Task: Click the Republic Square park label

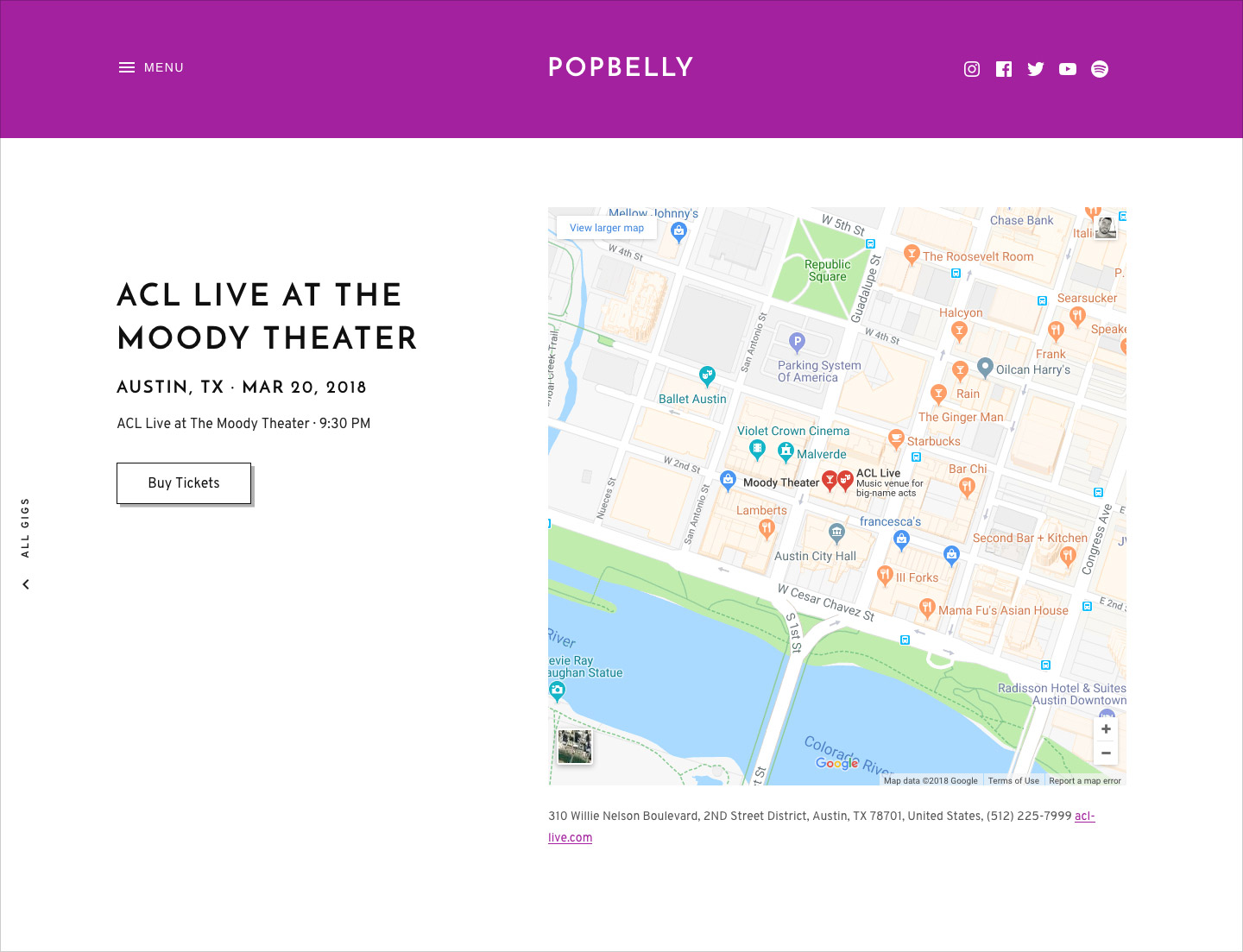Action: (x=828, y=270)
